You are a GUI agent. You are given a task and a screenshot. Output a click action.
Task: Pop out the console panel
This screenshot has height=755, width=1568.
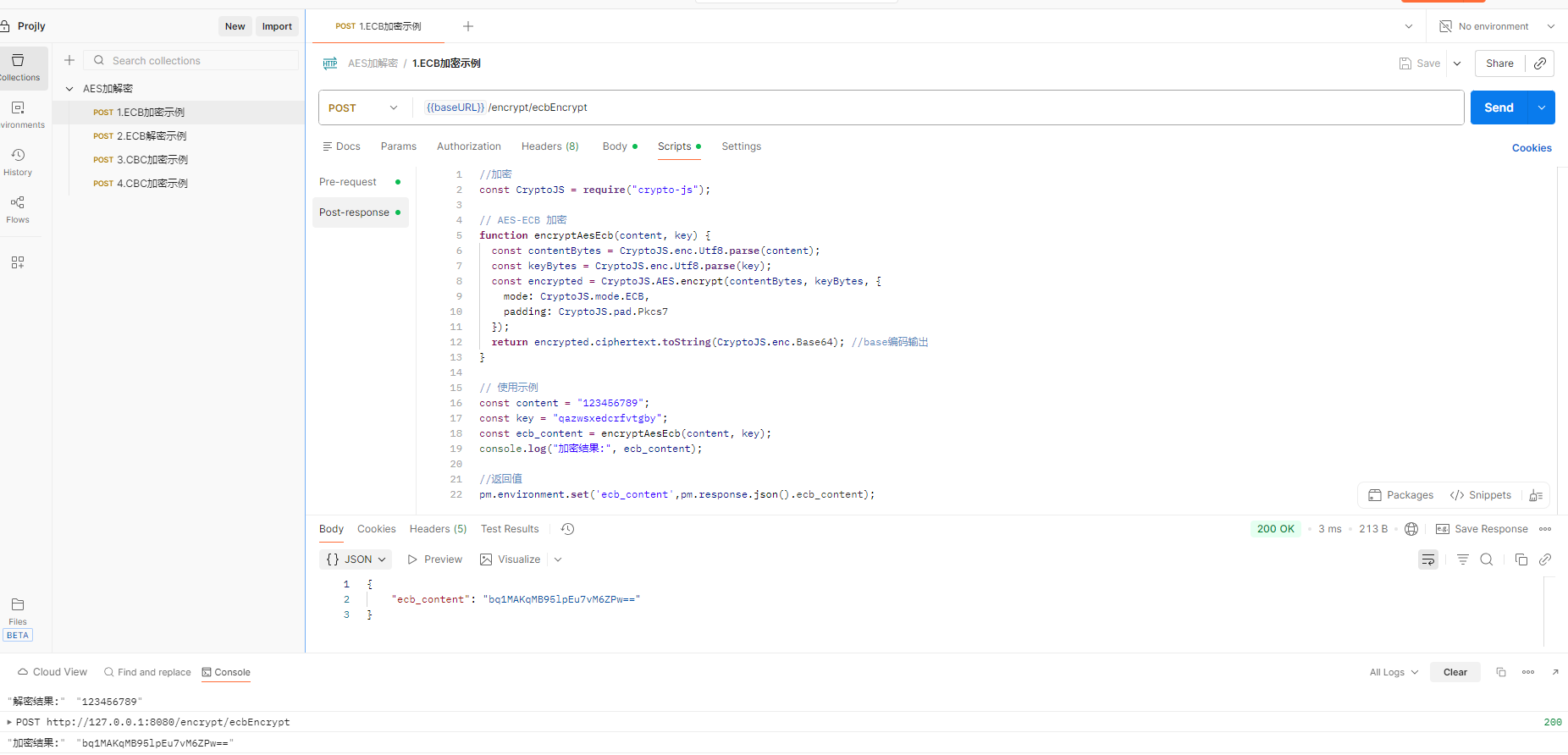point(1555,672)
